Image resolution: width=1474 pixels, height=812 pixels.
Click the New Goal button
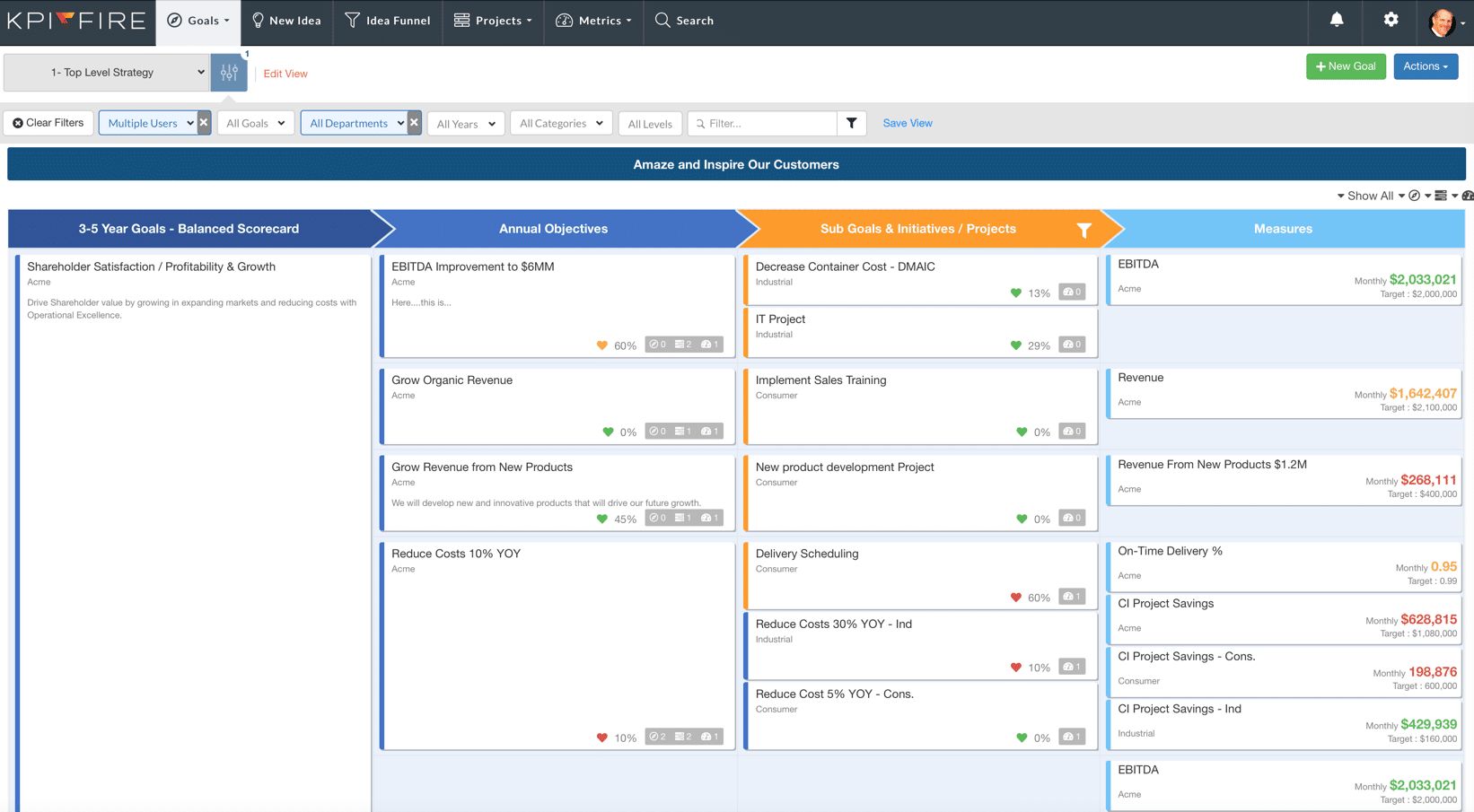(x=1346, y=66)
